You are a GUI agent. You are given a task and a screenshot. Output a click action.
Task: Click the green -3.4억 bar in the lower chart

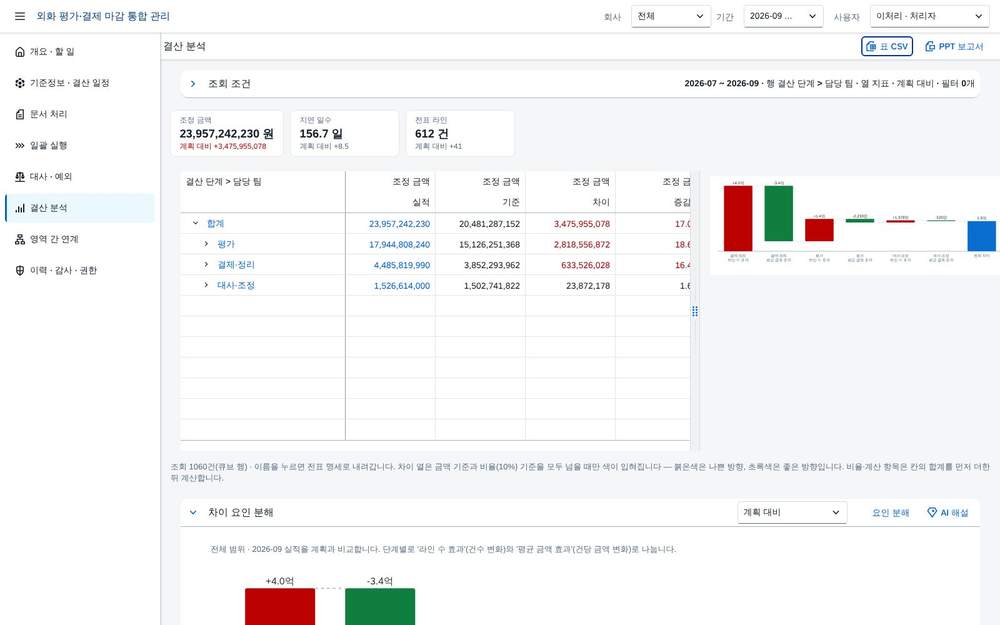[x=380, y=607]
